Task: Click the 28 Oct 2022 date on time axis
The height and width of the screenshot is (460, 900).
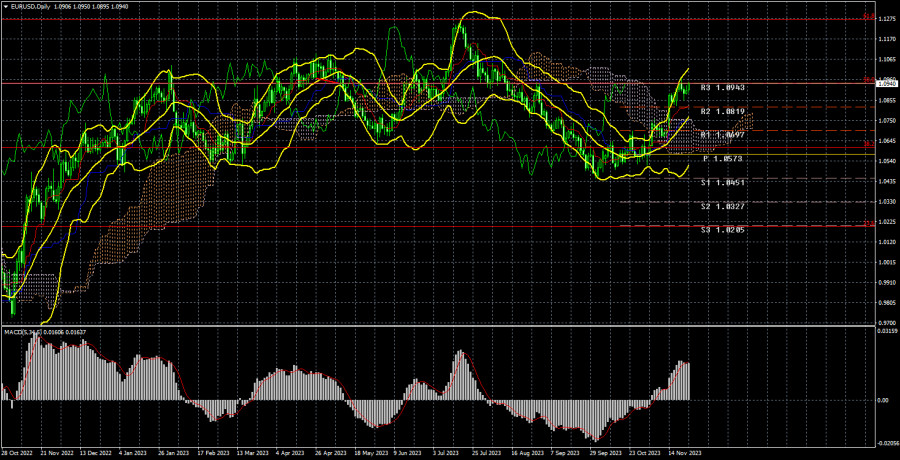Action: 21,452
